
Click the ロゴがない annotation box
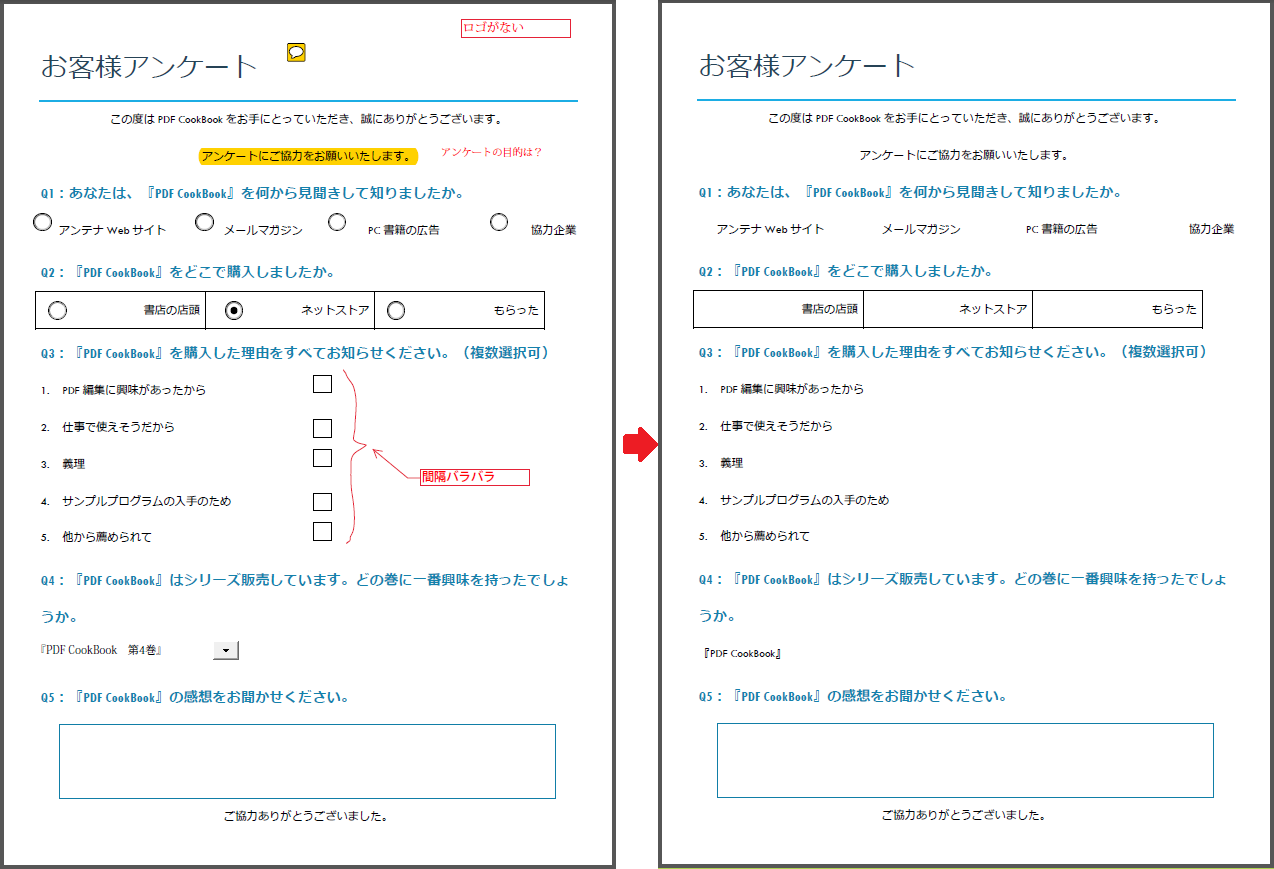click(x=515, y=28)
